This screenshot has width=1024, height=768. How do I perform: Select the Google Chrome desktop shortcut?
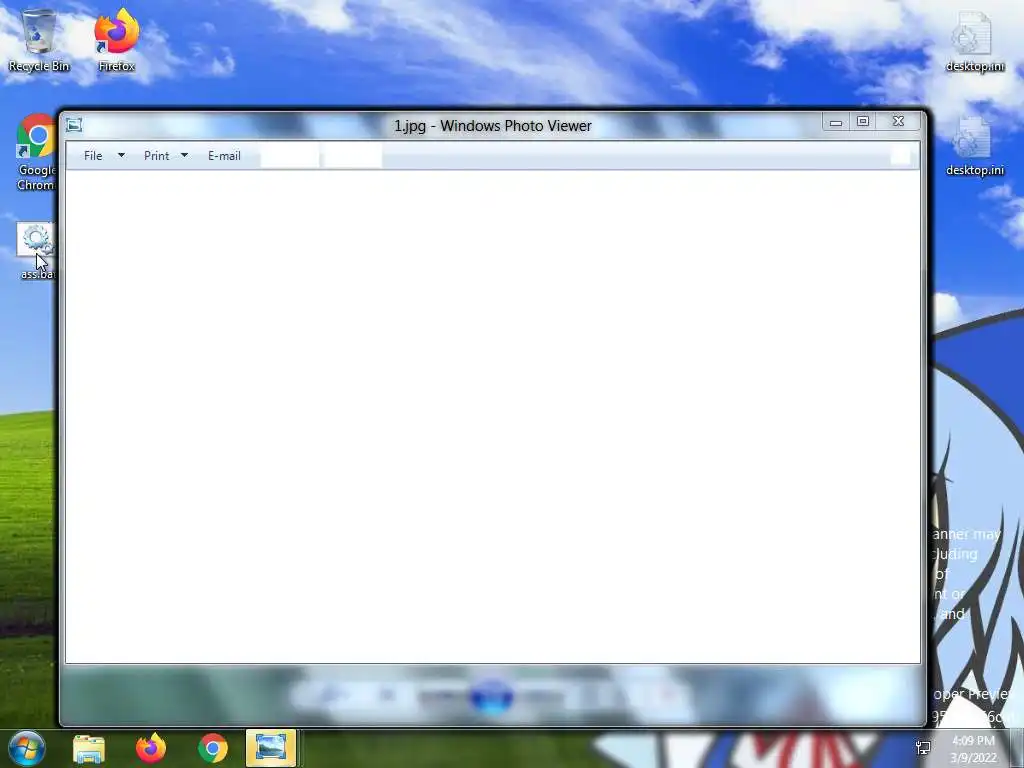[36, 153]
